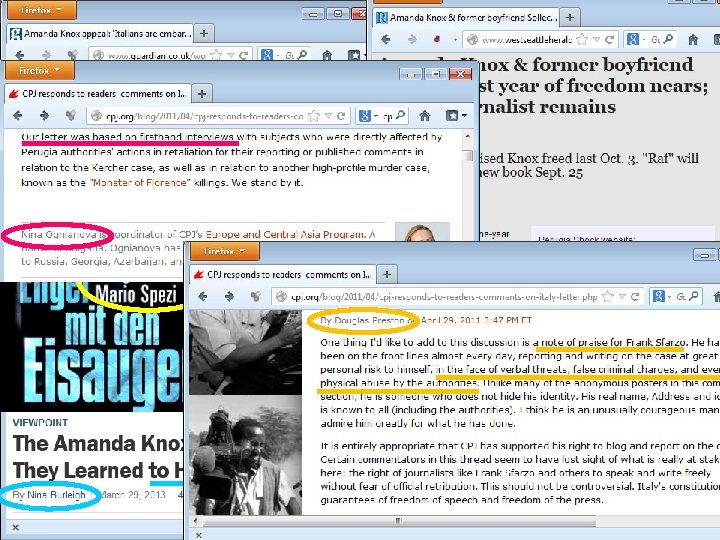Click Nina Ognianova portrait thumbnail
The width and height of the screenshot is (720, 540).
pyautogui.click(x=422, y=232)
